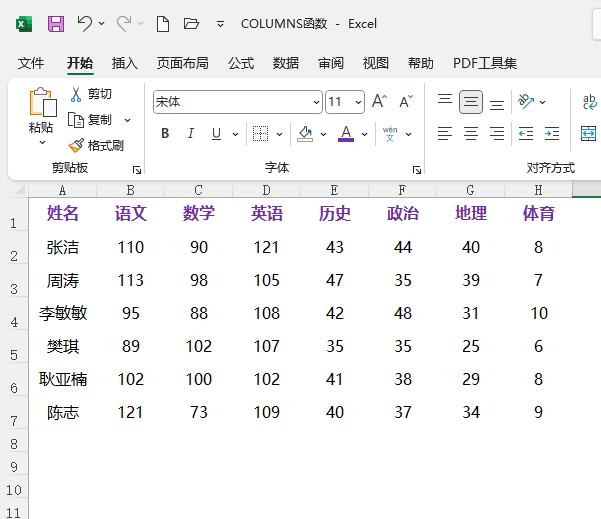
Task: Toggle bottom vertical alignment
Action: point(497,104)
